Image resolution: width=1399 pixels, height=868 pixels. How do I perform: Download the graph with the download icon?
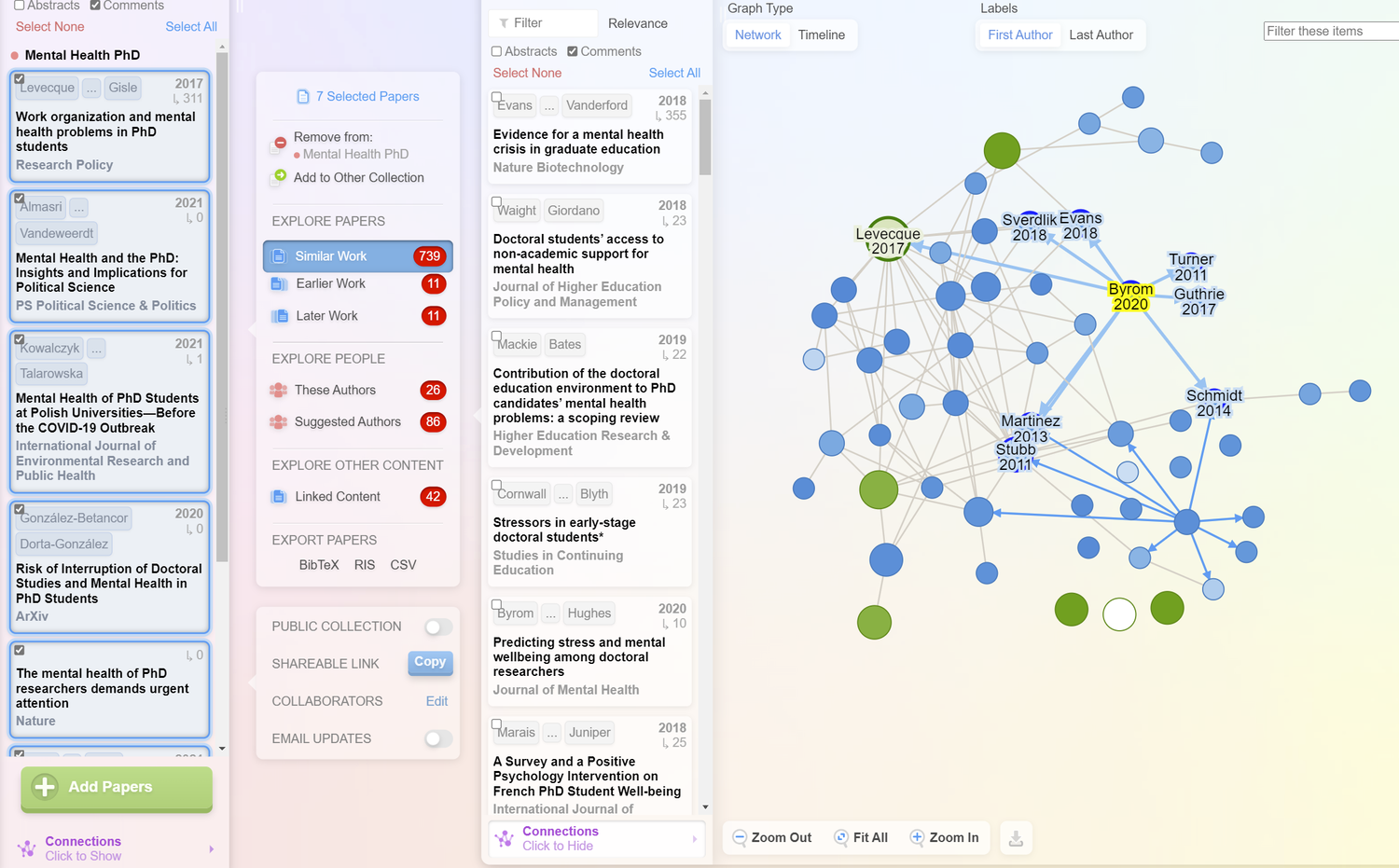click(x=1016, y=838)
